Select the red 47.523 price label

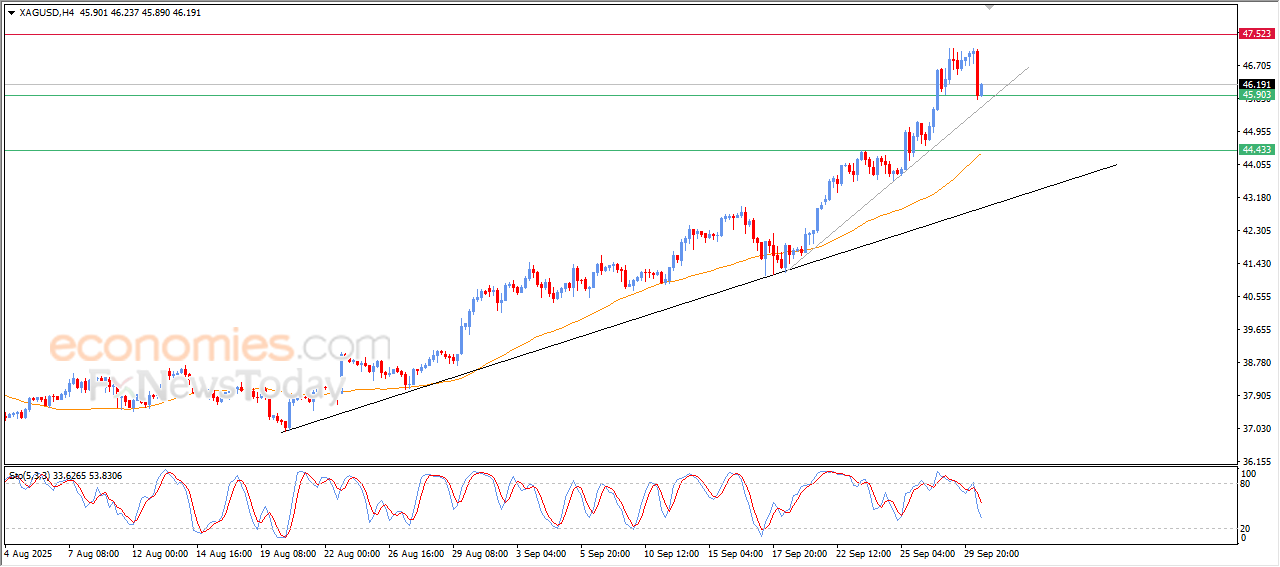coord(1256,34)
